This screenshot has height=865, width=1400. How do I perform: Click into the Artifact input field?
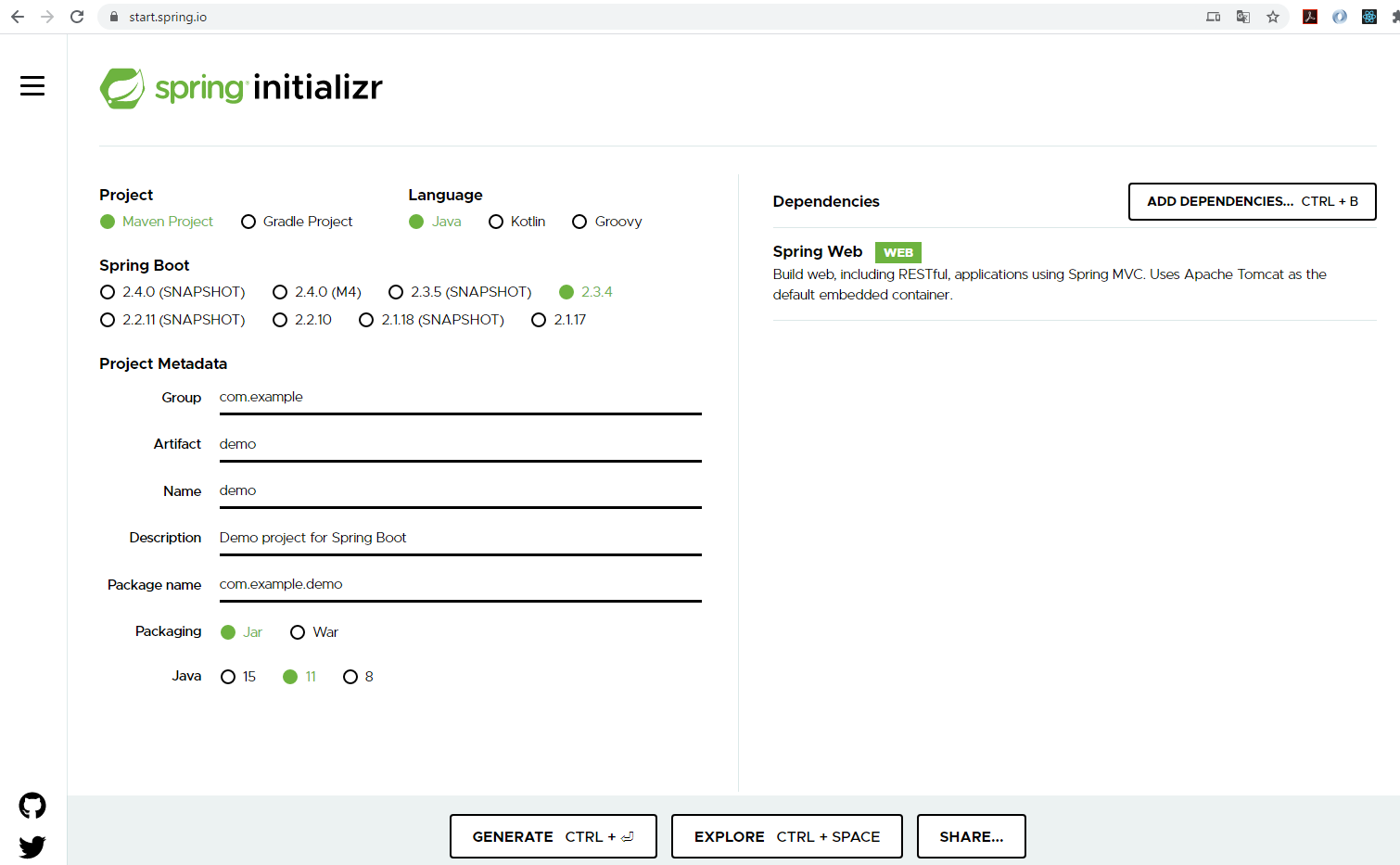click(x=459, y=444)
